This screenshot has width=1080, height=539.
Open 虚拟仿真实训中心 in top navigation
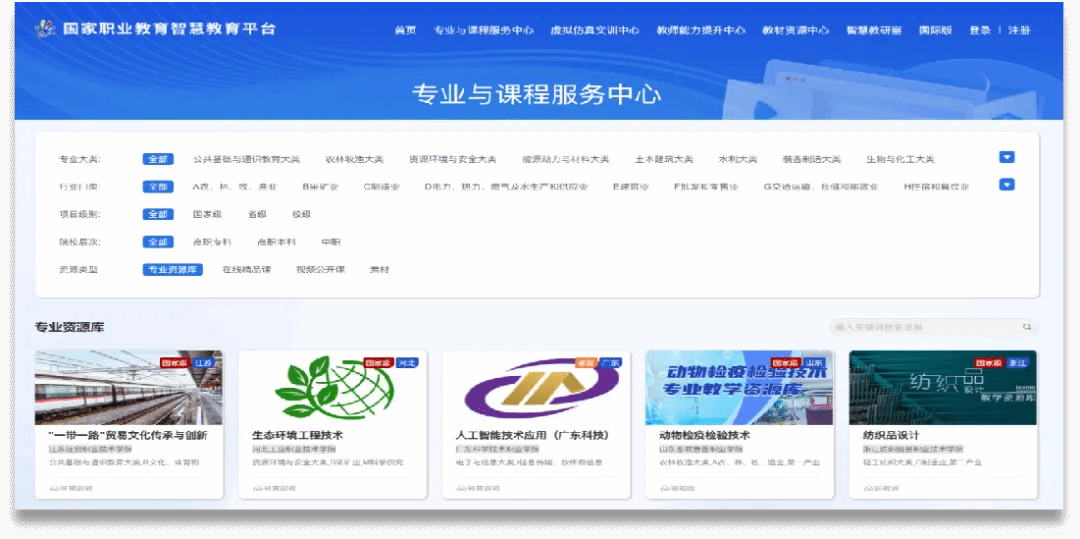(x=594, y=30)
